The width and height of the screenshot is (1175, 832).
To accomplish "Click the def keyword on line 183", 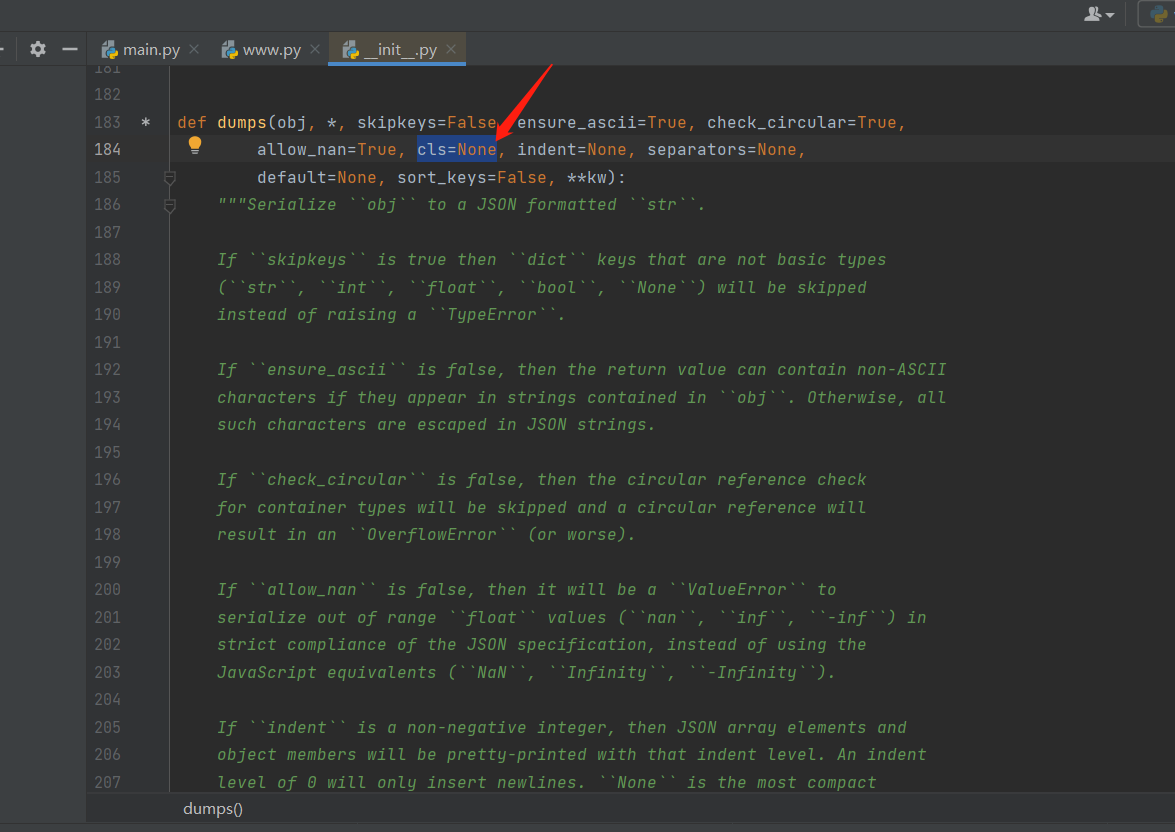I will (192, 122).
